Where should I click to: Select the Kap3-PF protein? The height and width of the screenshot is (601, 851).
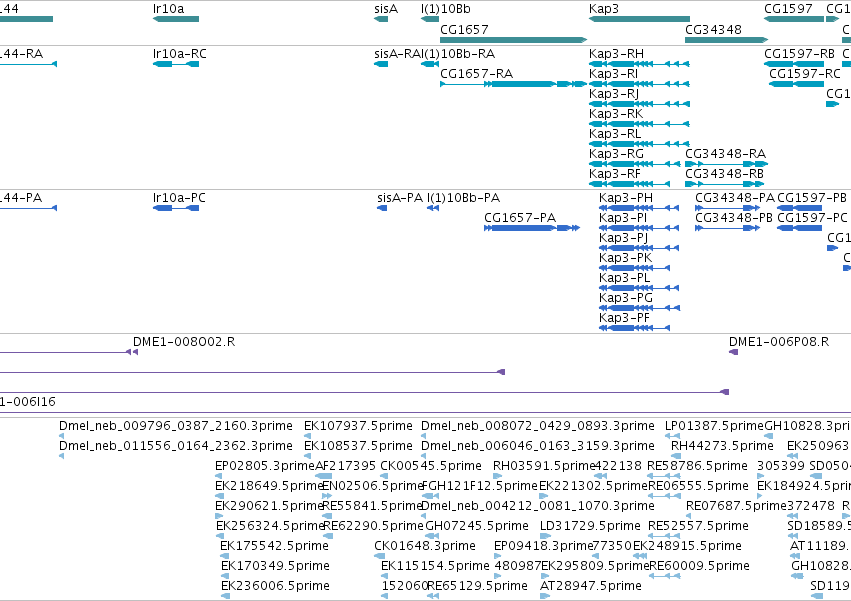[634, 328]
